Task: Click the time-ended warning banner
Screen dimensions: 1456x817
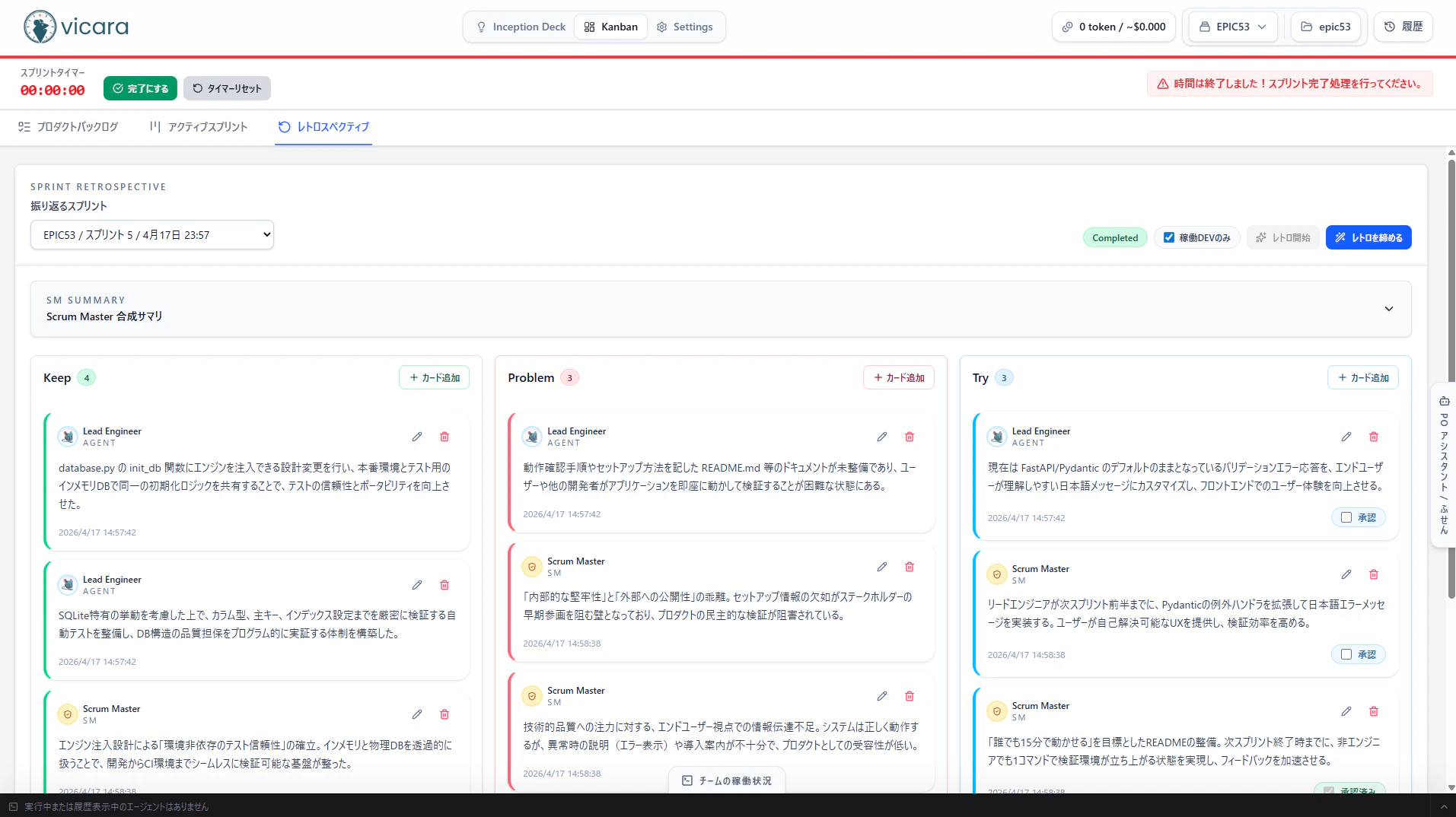Action: coord(1289,84)
